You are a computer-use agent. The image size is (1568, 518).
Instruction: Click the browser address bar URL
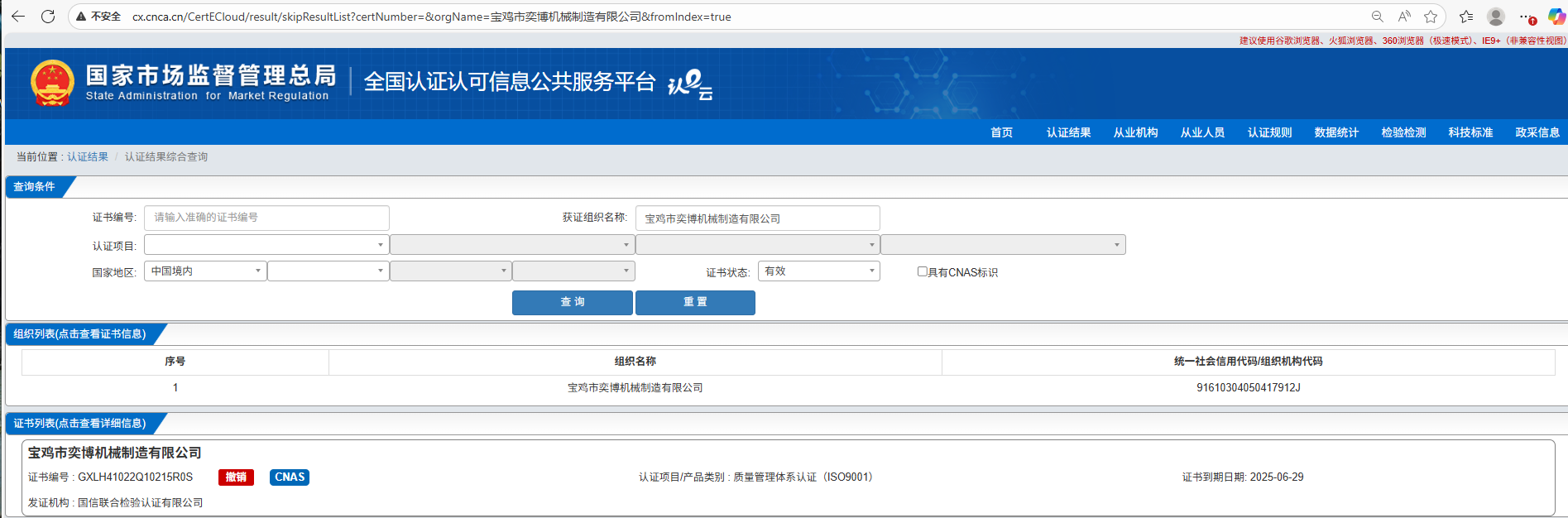coord(431,17)
